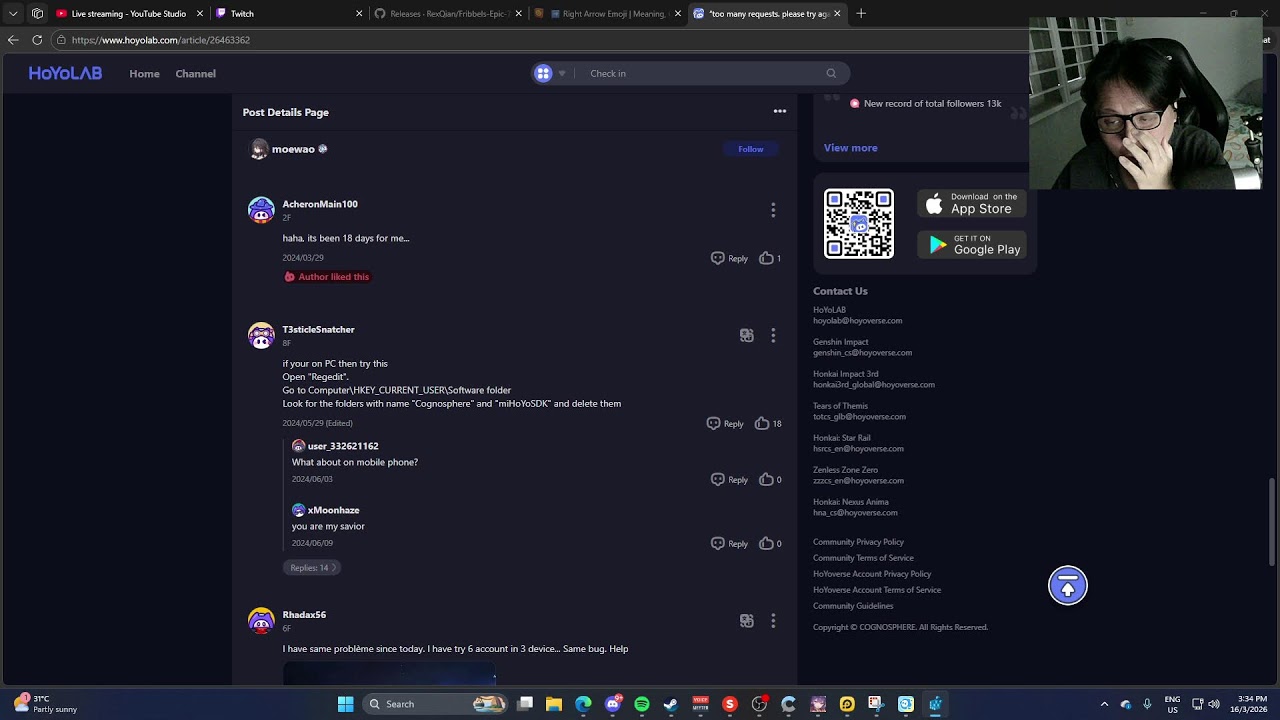Image resolution: width=1280 pixels, height=720 pixels.
Task: Reply to T3sticleSnatcher's comment
Action: (x=725, y=423)
